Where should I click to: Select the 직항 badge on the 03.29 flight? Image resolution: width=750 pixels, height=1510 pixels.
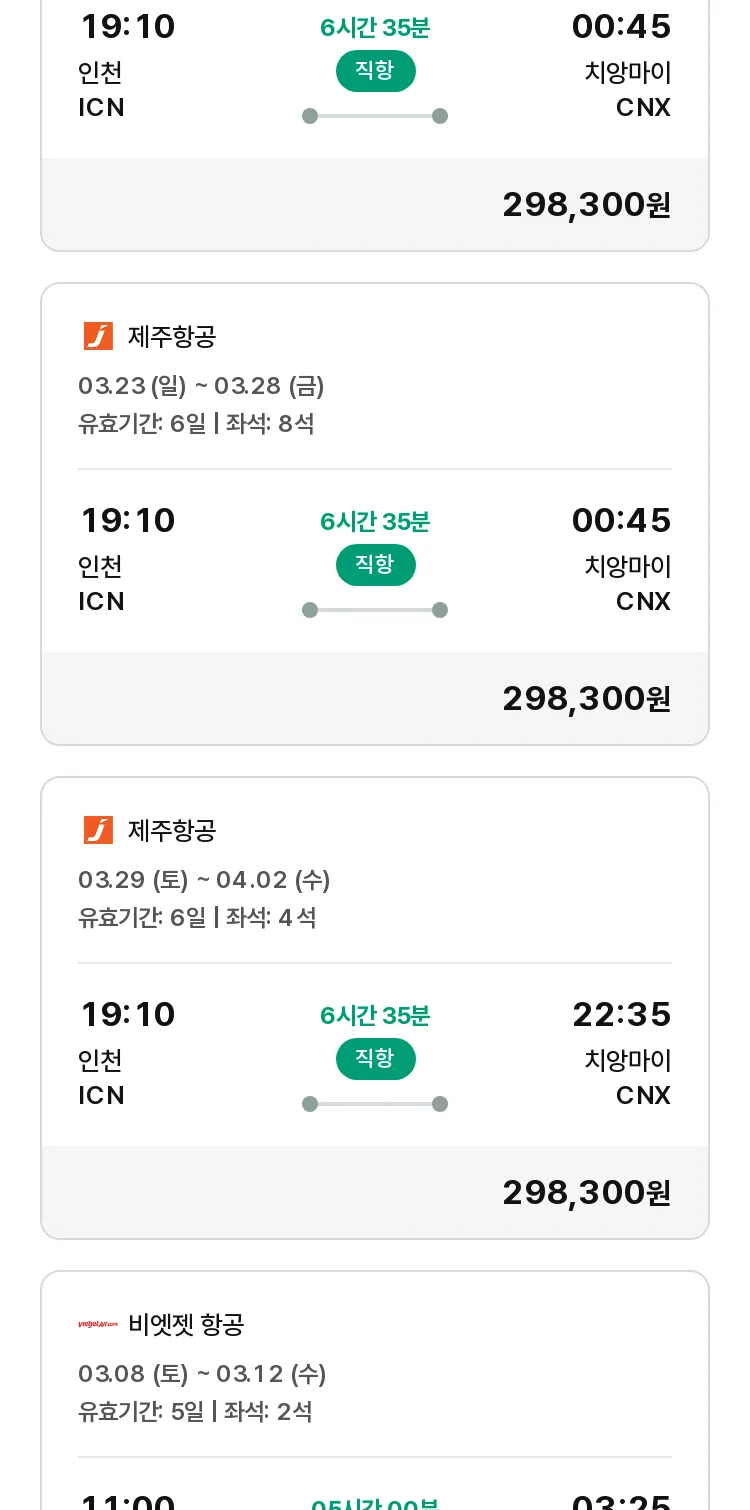coord(375,1059)
